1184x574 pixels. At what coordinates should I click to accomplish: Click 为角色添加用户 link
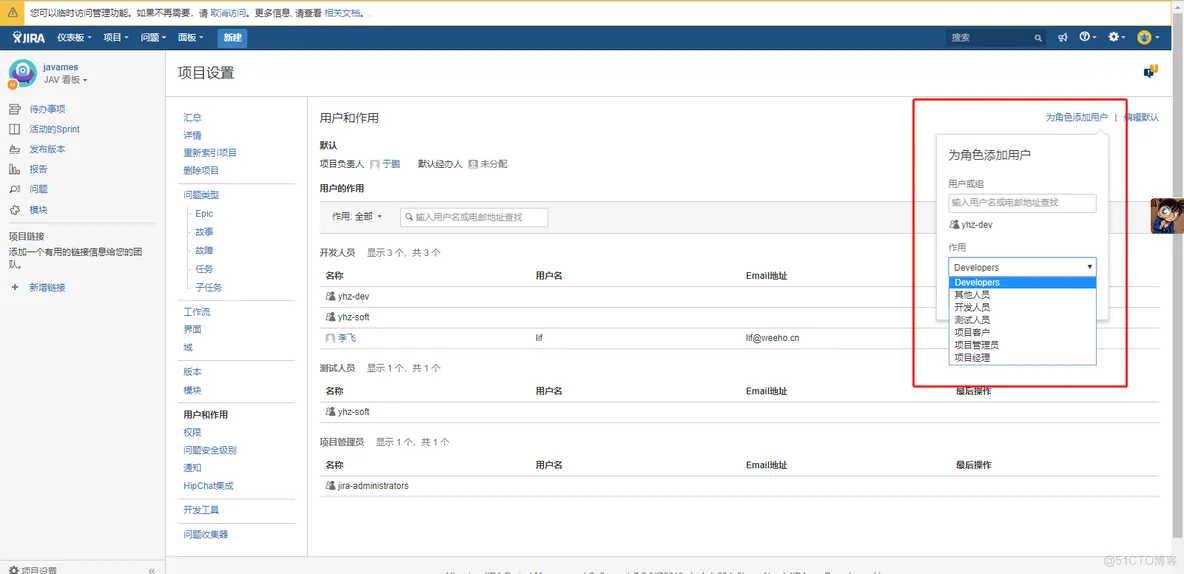[1076, 118]
